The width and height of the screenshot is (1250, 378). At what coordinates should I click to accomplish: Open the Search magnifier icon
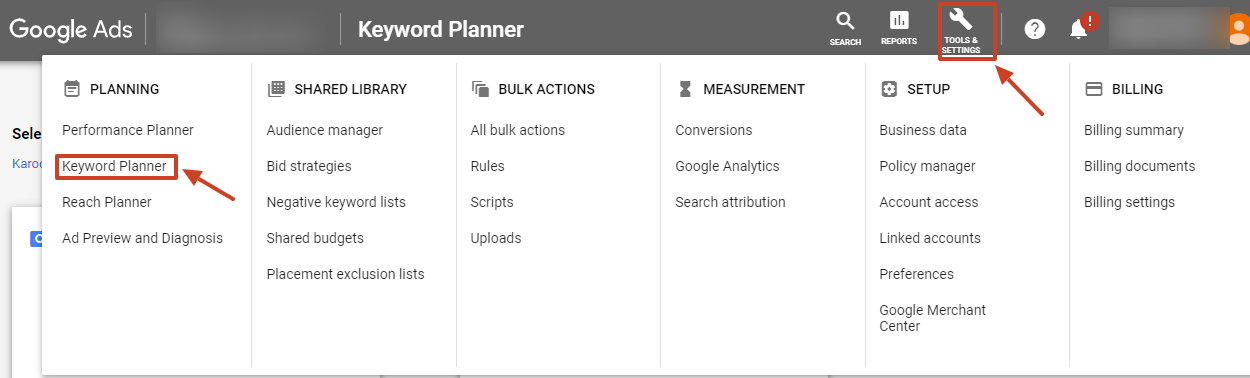(x=845, y=21)
